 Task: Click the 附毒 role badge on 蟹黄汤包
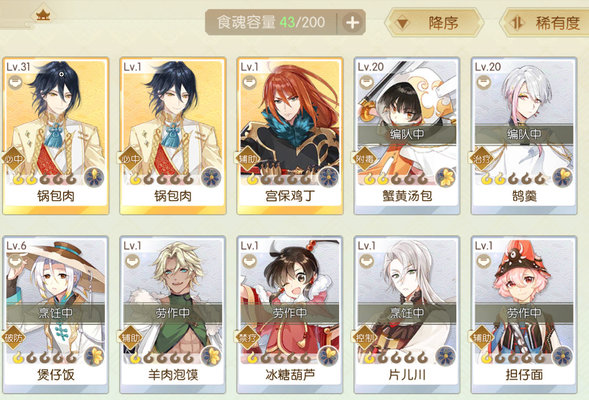click(x=364, y=159)
